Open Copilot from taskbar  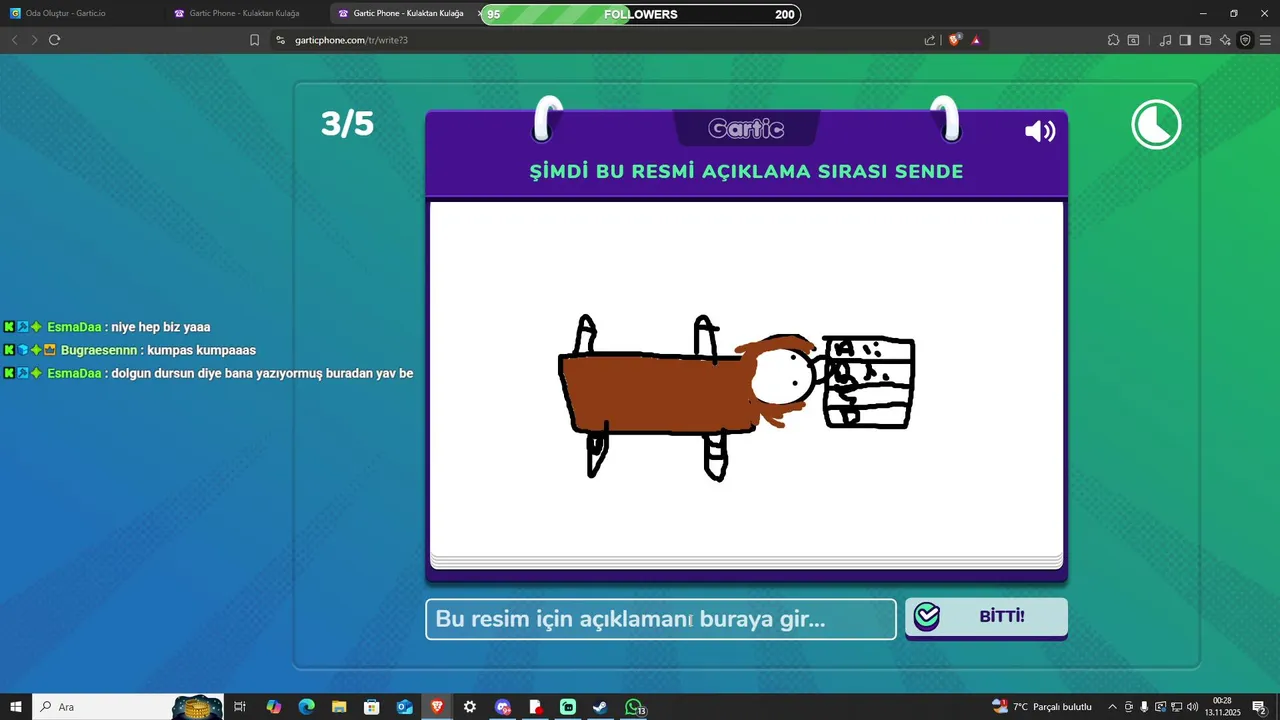[274, 707]
